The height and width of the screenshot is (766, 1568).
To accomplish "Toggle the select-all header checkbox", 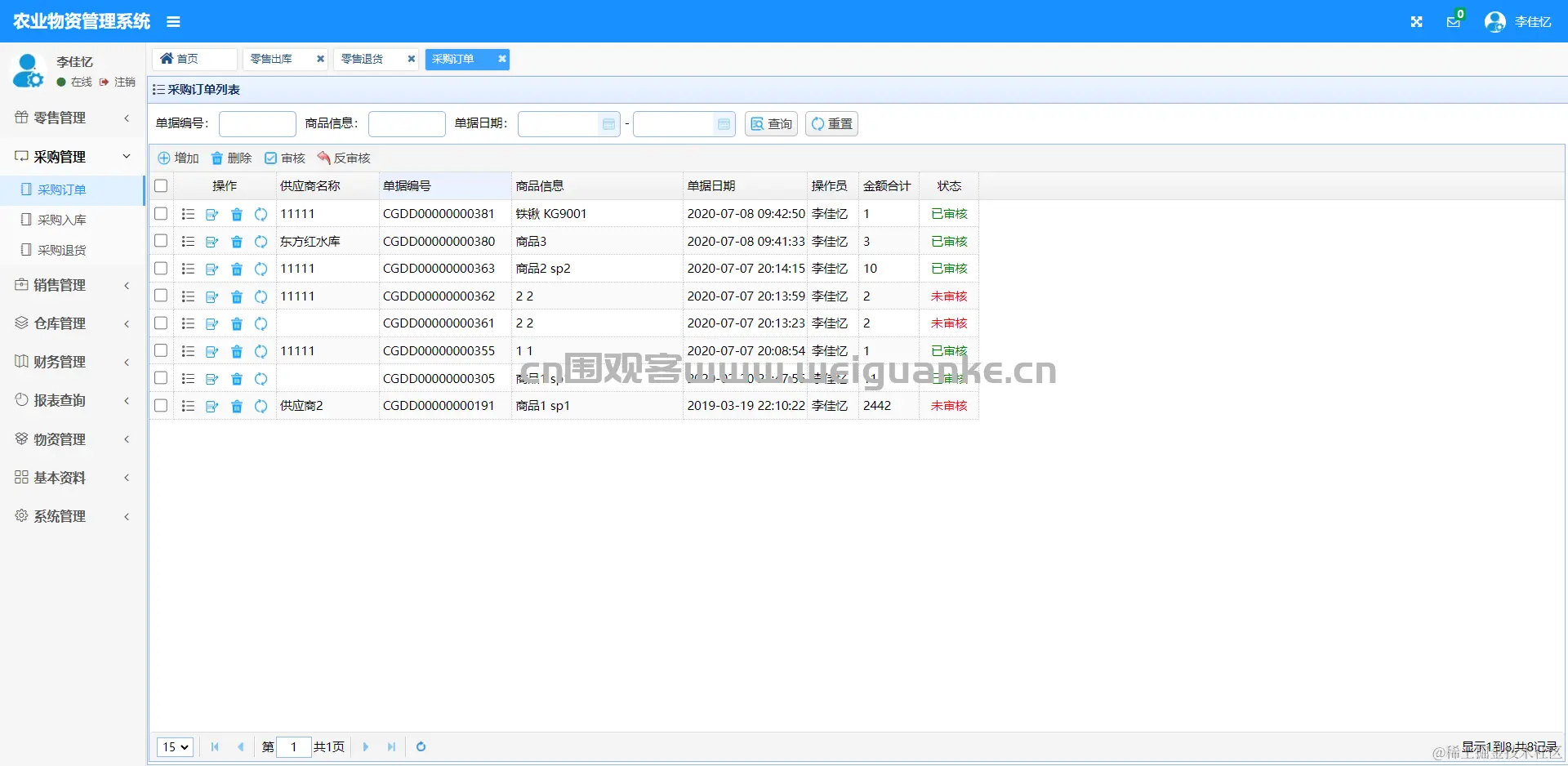I will [161, 185].
